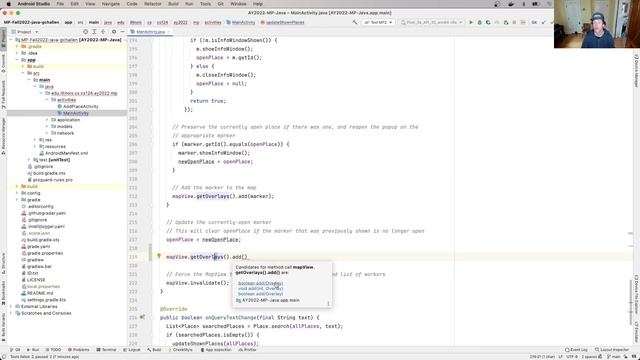The image size is (640, 360).
Task: Collapse the app module folder
Action: [17, 60]
